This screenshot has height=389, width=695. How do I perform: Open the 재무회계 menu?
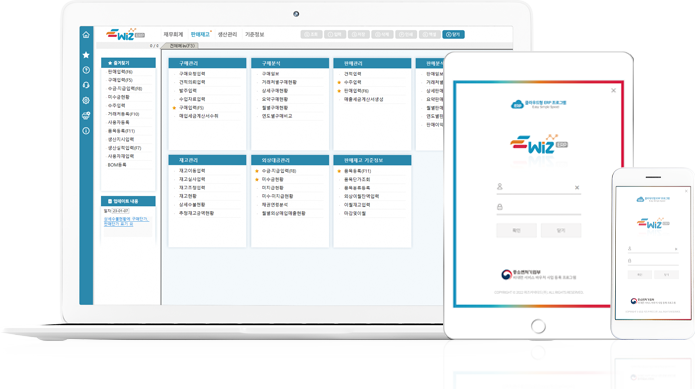coord(173,34)
